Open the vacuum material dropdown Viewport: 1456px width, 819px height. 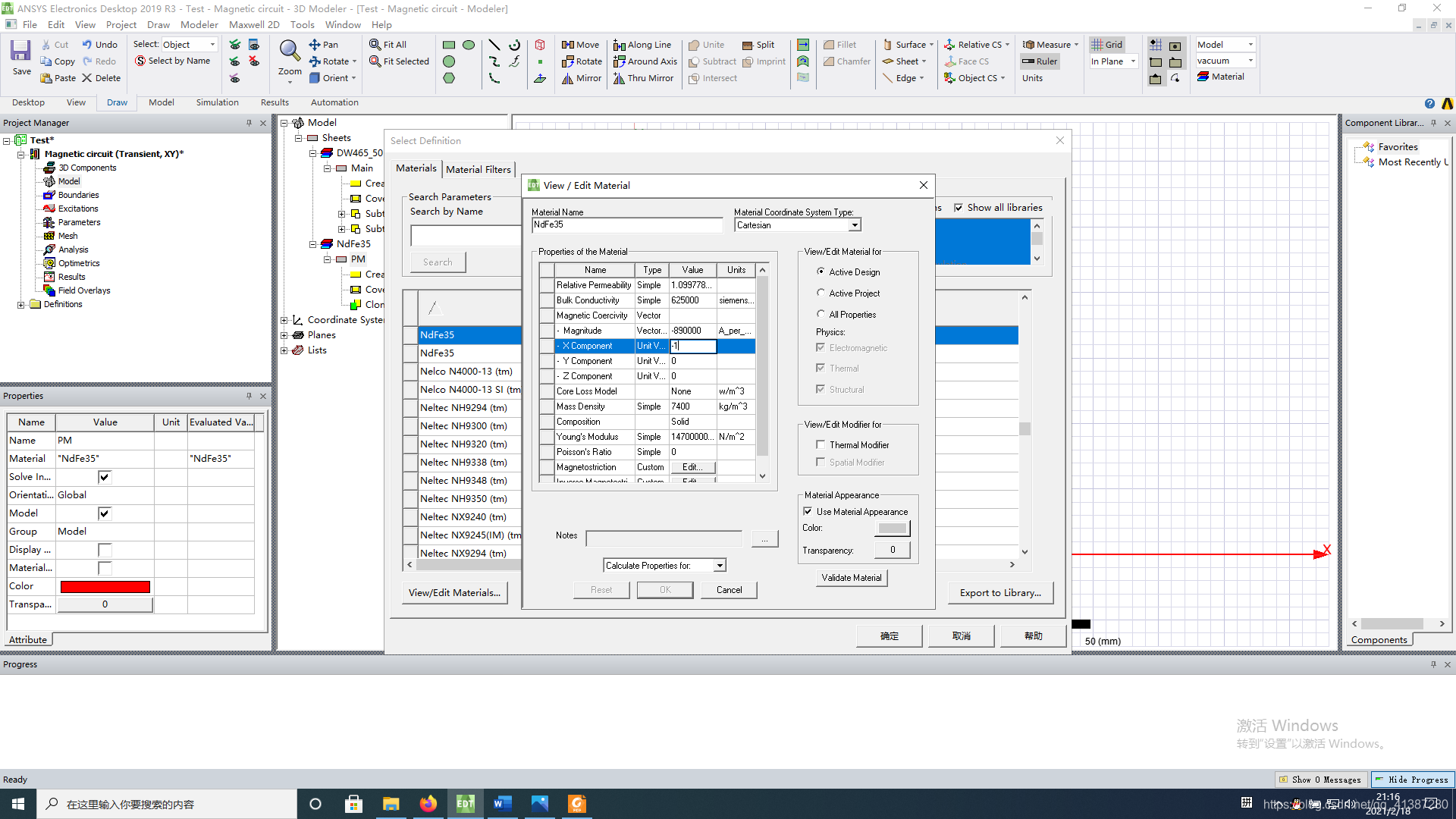[x=1225, y=61]
